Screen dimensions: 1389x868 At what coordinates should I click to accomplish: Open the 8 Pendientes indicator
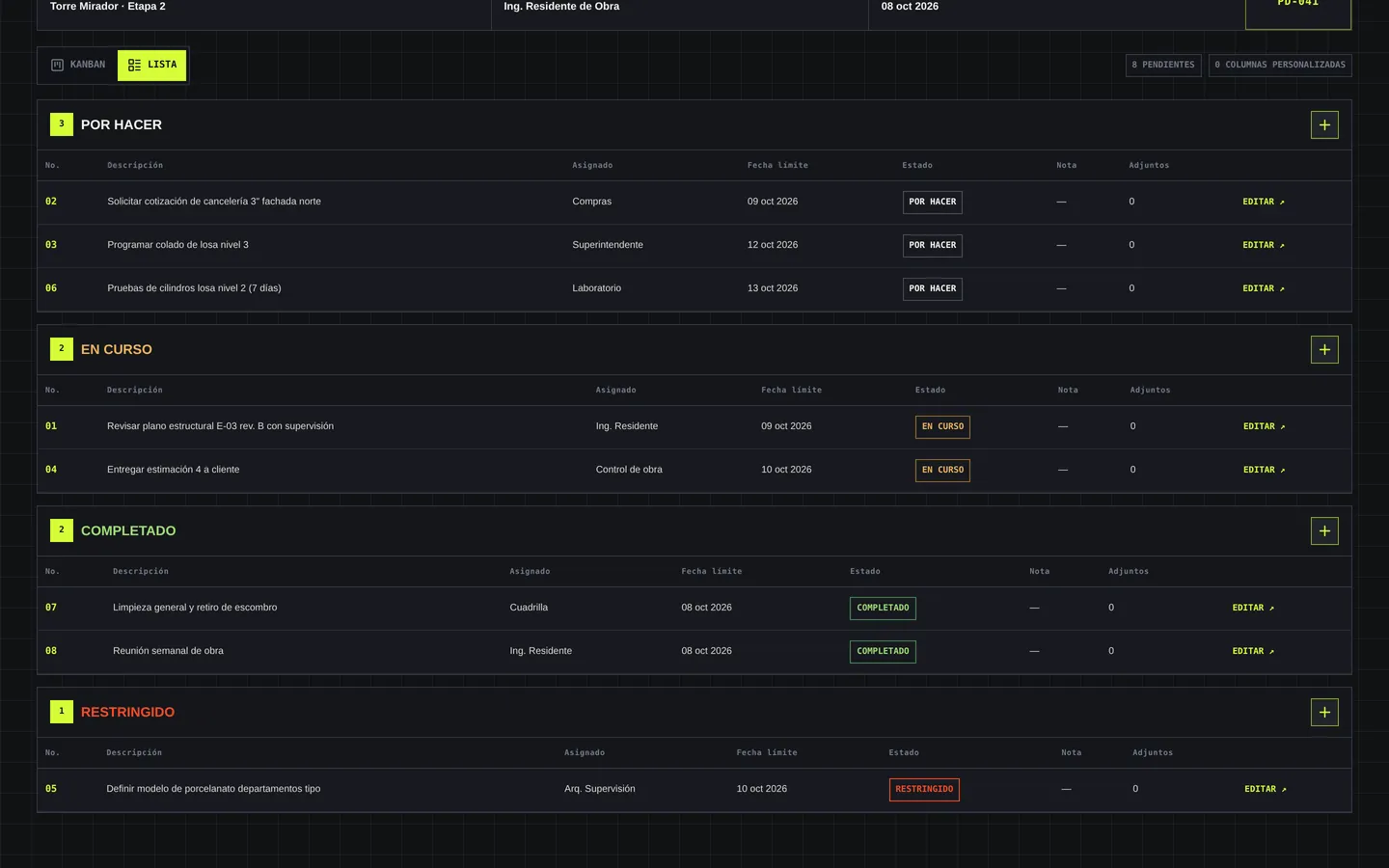coord(1163,66)
